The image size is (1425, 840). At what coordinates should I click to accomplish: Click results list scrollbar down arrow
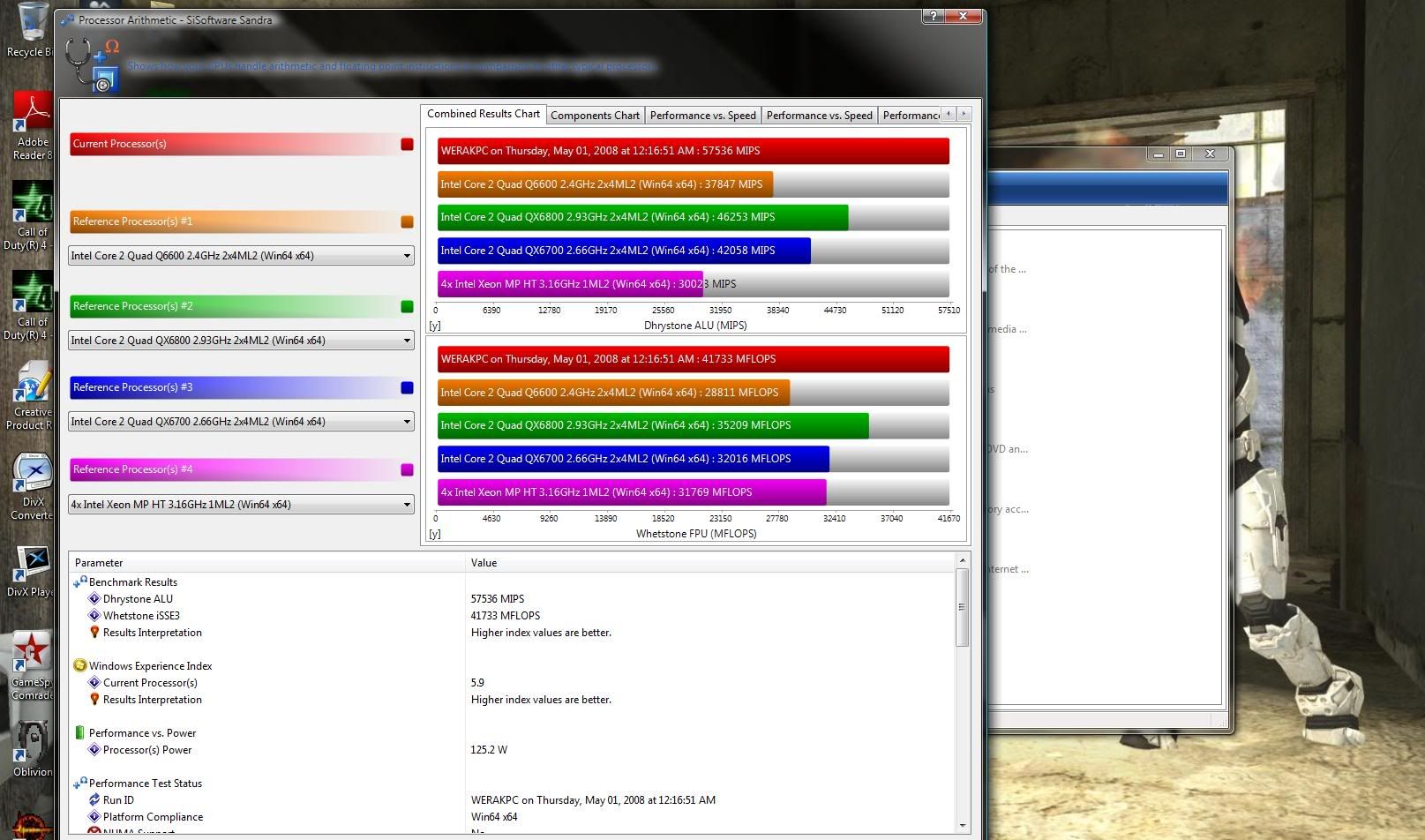click(x=963, y=826)
